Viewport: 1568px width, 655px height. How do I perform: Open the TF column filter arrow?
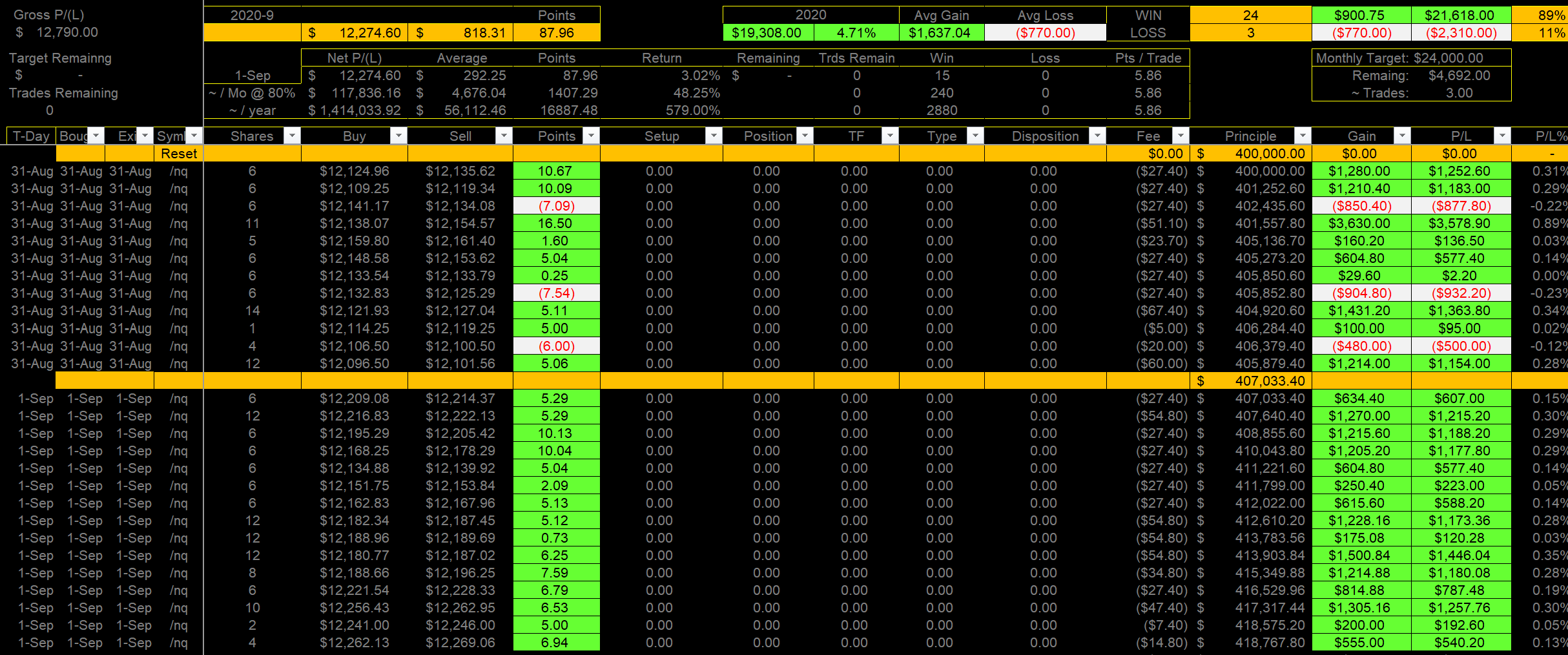pos(891,136)
